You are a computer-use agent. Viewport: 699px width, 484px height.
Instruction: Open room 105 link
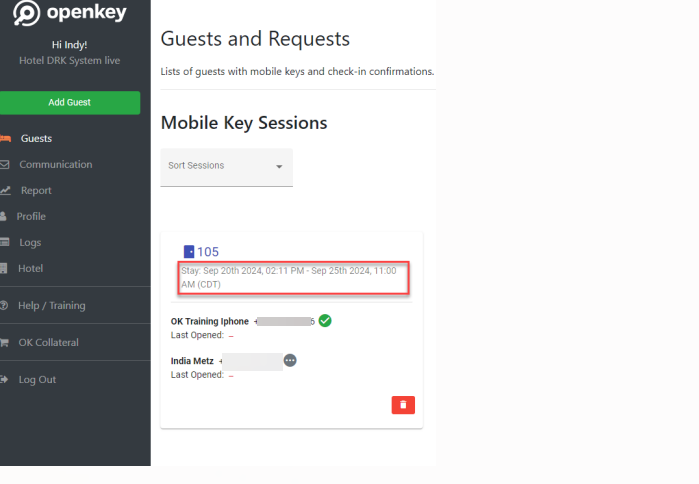coord(208,252)
